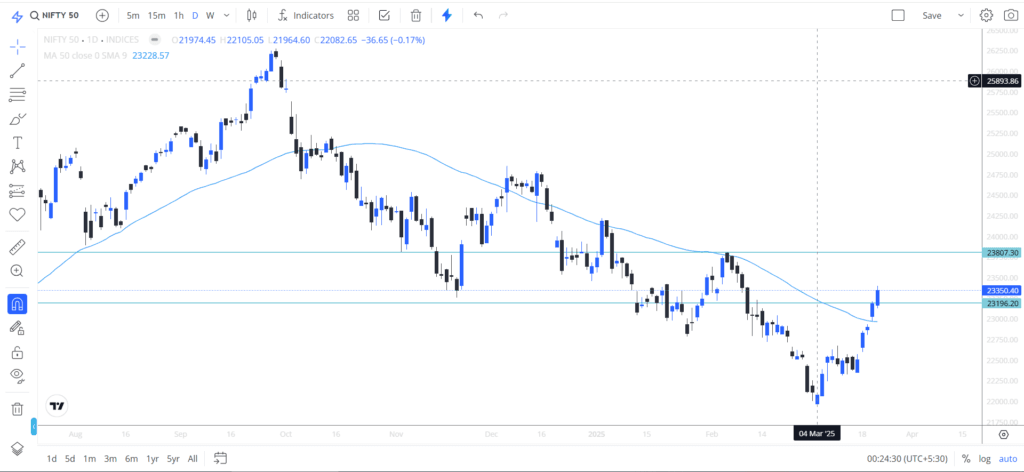Open time axis settings circle icon
This screenshot has height=472, width=1024.
coord(1004,434)
